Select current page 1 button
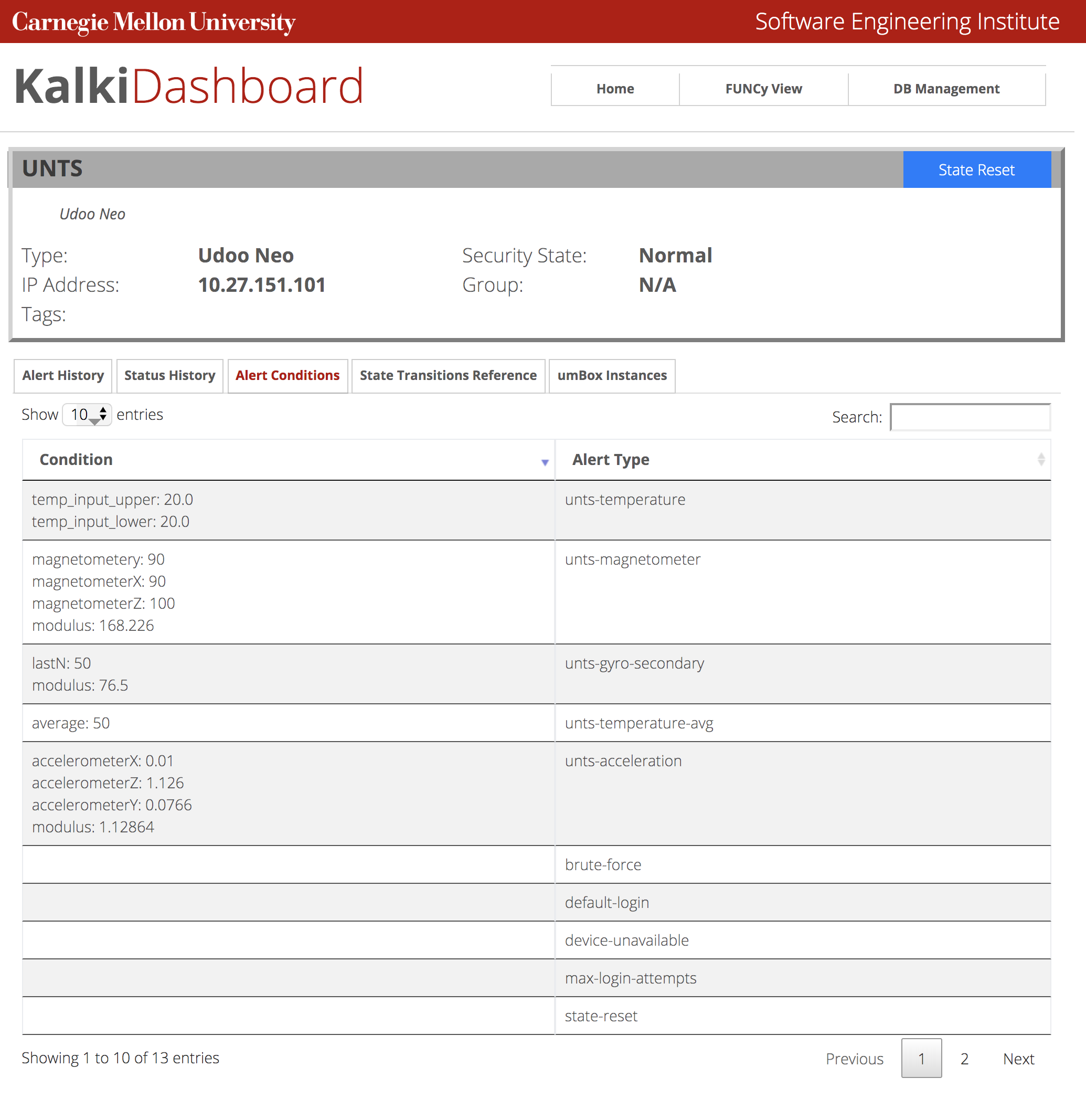The height and width of the screenshot is (1120, 1086). [x=921, y=1058]
